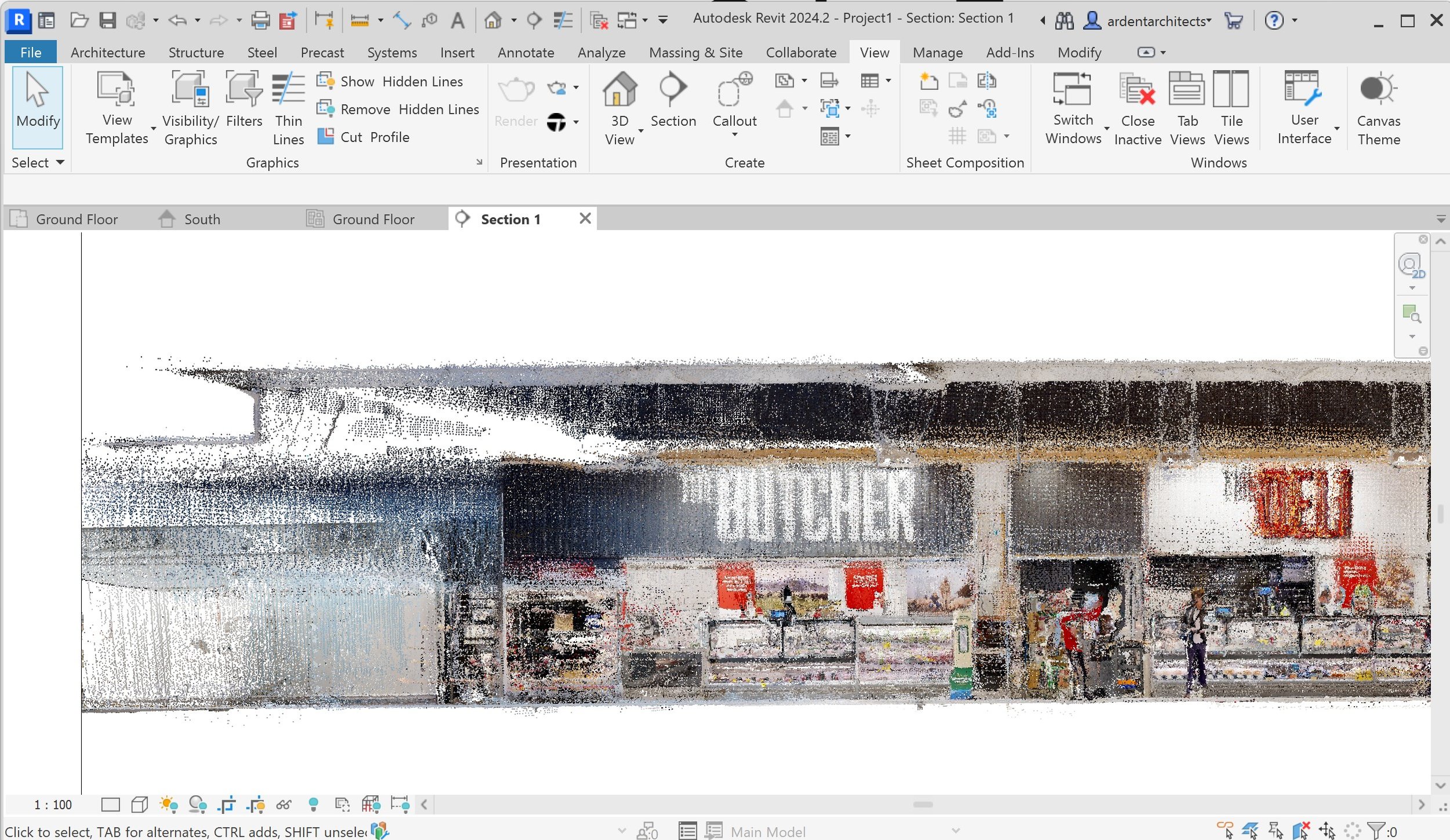The height and width of the screenshot is (840, 1450).
Task: Switch to the Architecture ribbon tab
Action: pyautogui.click(x=108, y=52)
